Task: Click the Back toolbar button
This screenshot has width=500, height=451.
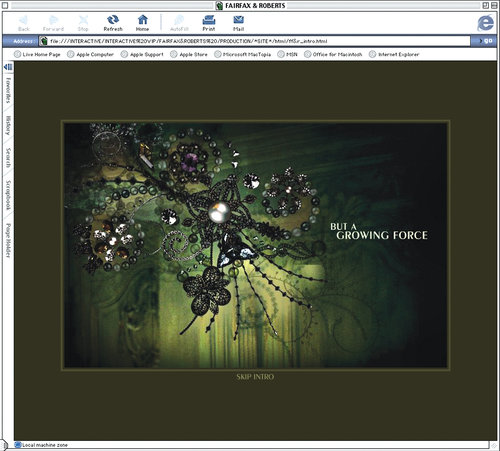Action: [x=23, y=23]
